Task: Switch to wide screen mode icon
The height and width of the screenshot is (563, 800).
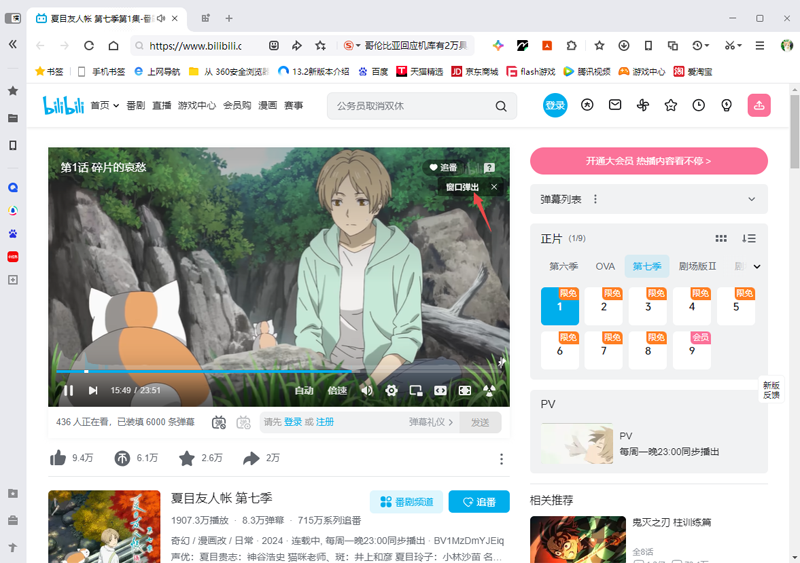Action: (x=440, y=390)
